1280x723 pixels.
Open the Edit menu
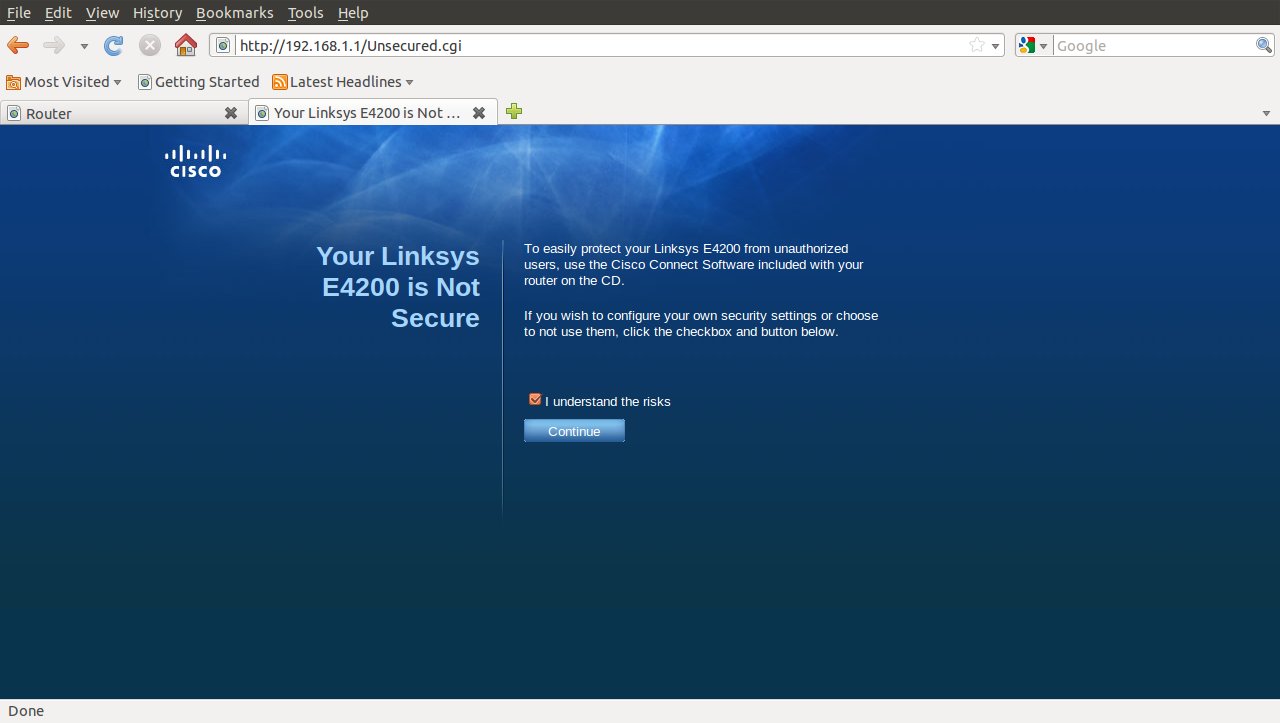pos(58,13)
